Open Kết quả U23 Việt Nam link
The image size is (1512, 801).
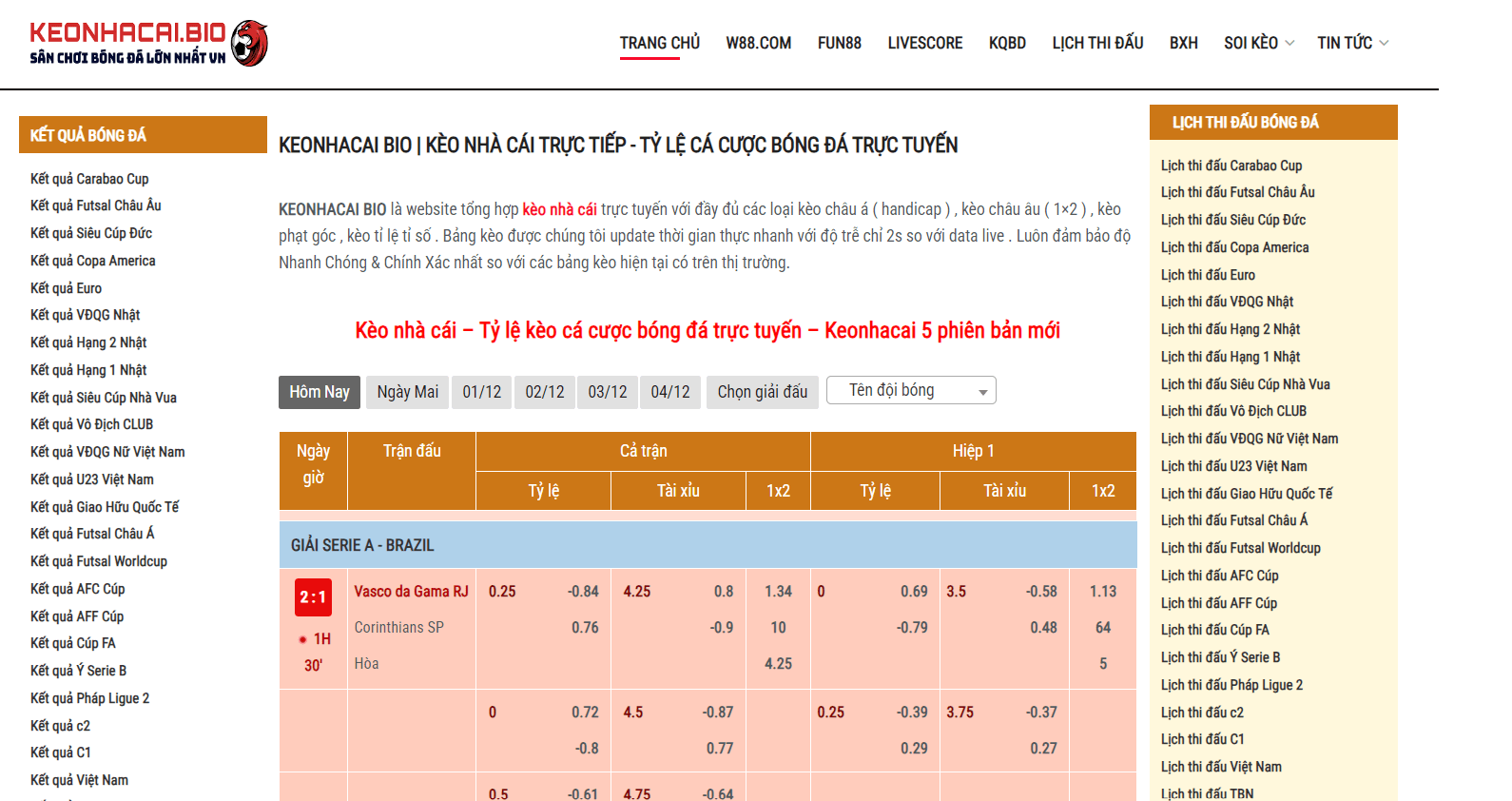click(x=92, y=479)
